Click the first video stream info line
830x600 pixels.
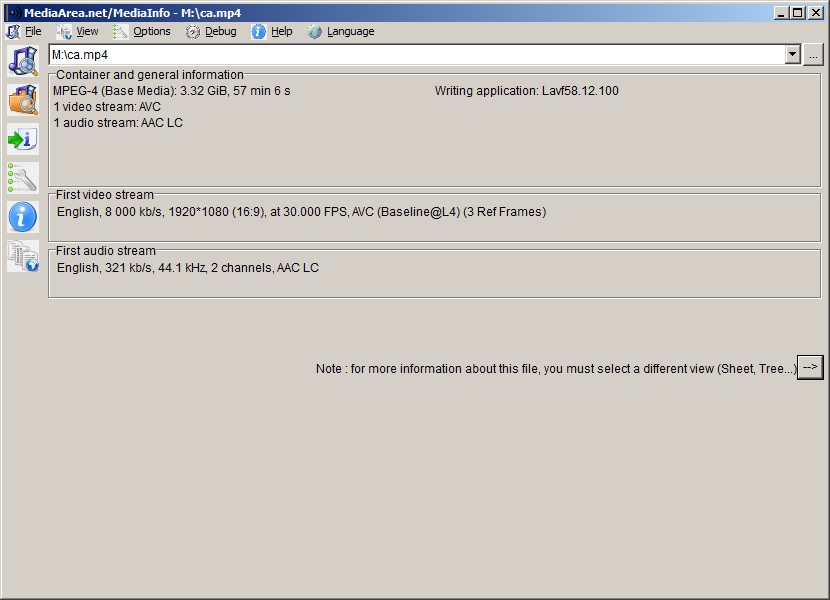[301, 212]
